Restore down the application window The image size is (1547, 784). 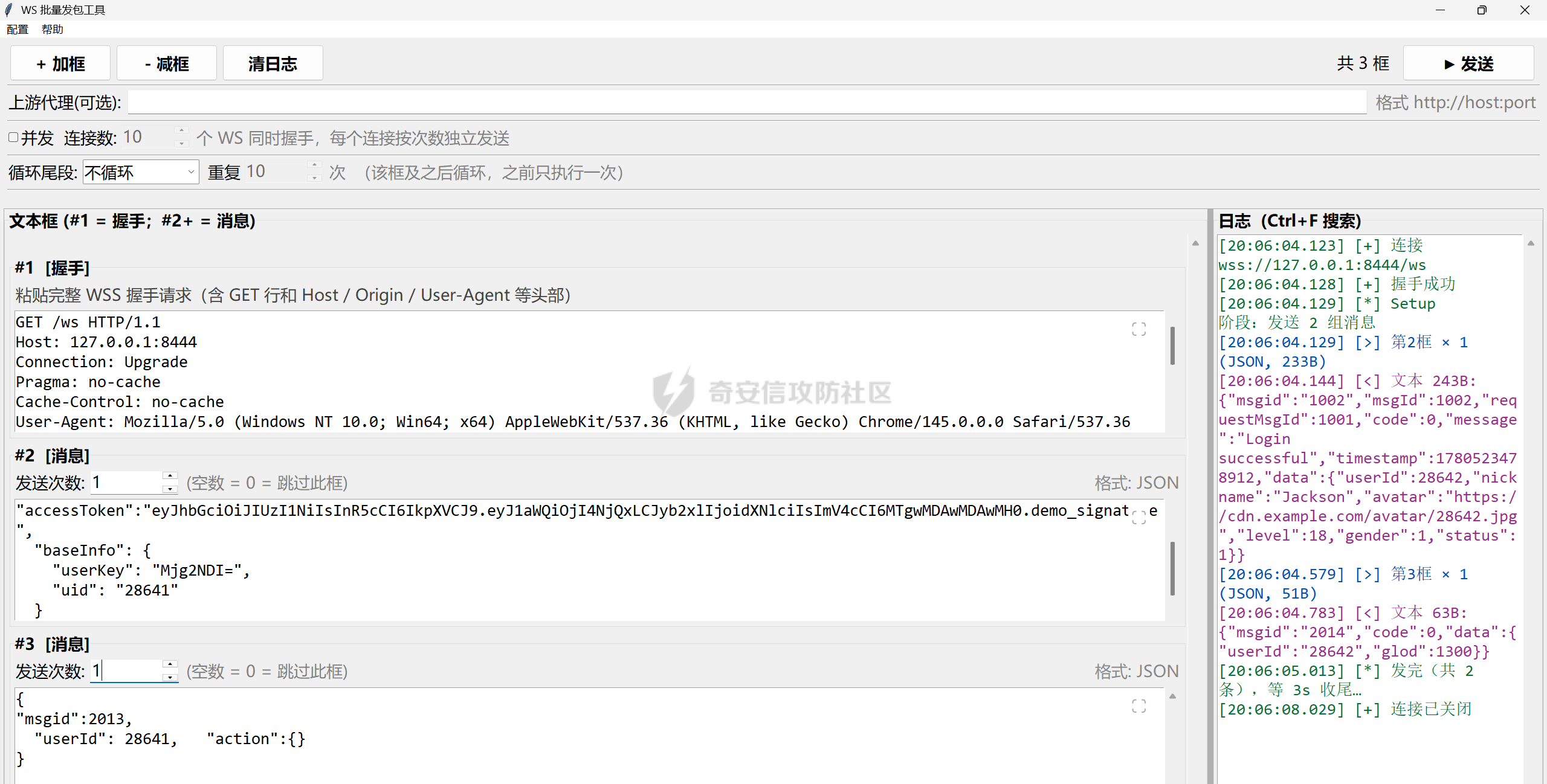click(x=1482, y=10)
